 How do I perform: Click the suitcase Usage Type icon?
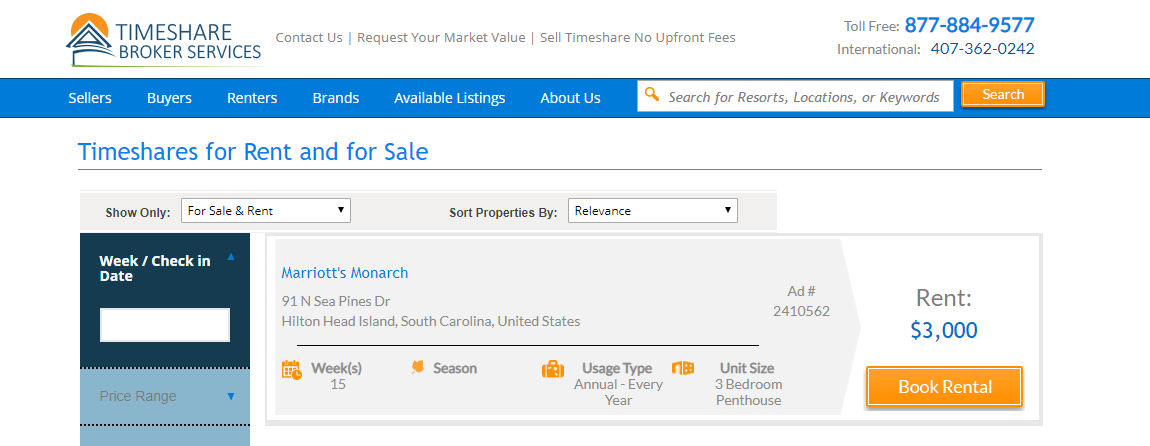pos(553,368)
